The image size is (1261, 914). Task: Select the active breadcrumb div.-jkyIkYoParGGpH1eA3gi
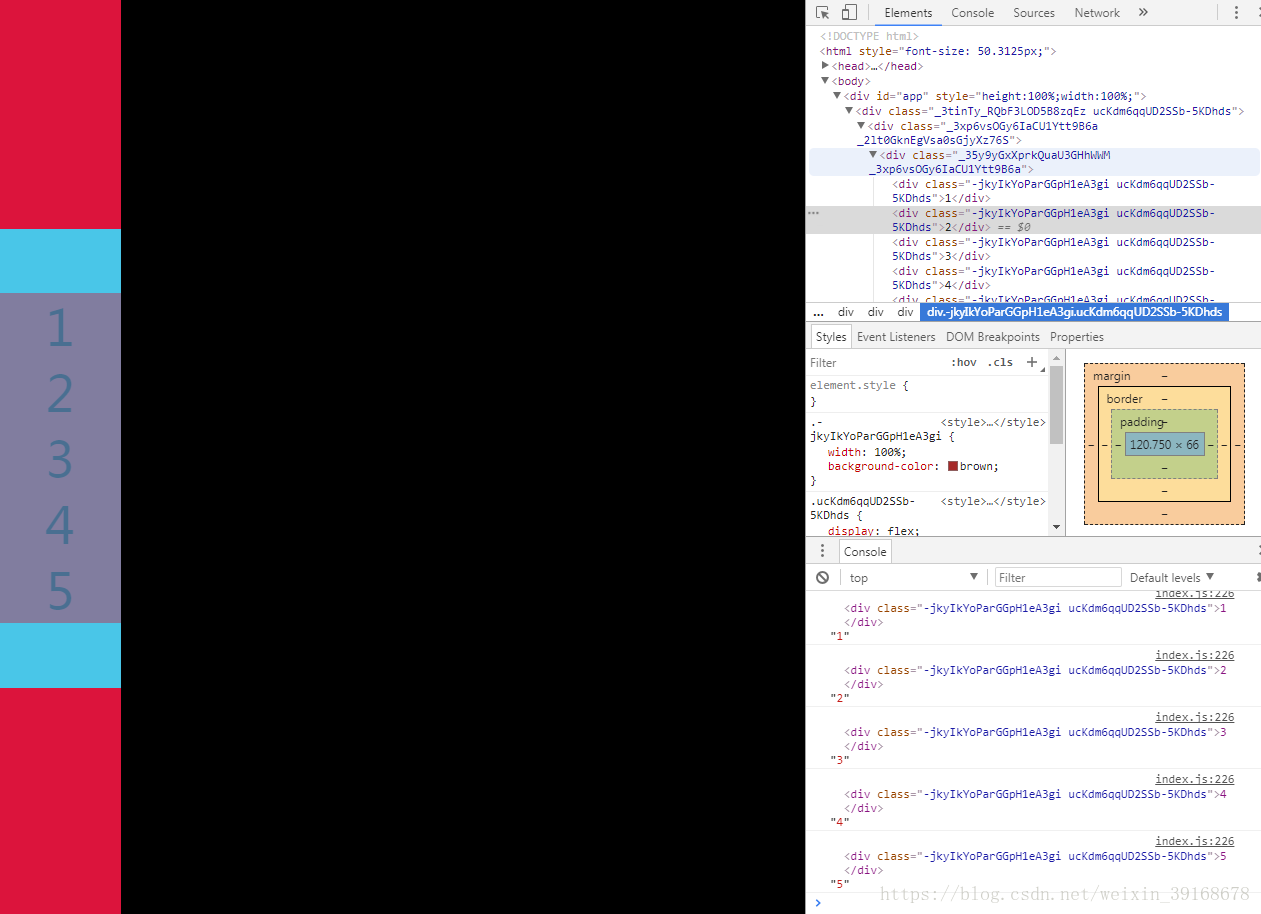(1074, 312)
